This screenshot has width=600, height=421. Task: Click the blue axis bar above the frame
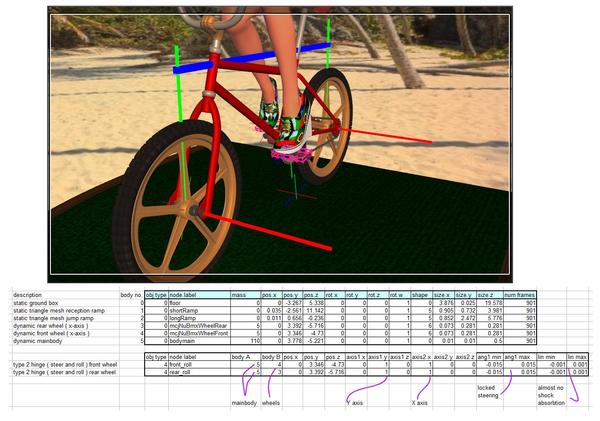tap(251, 58)
